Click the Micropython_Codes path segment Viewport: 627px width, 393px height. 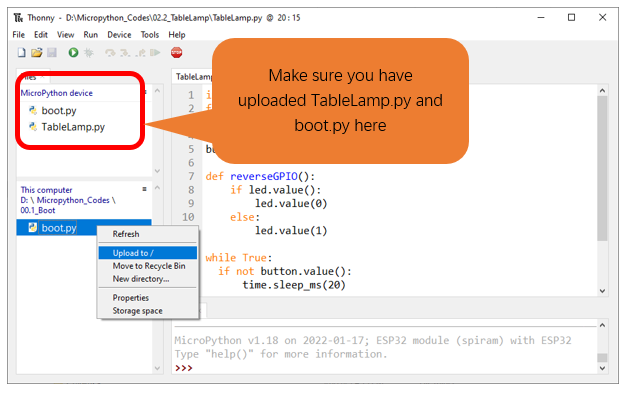point(73,200)
